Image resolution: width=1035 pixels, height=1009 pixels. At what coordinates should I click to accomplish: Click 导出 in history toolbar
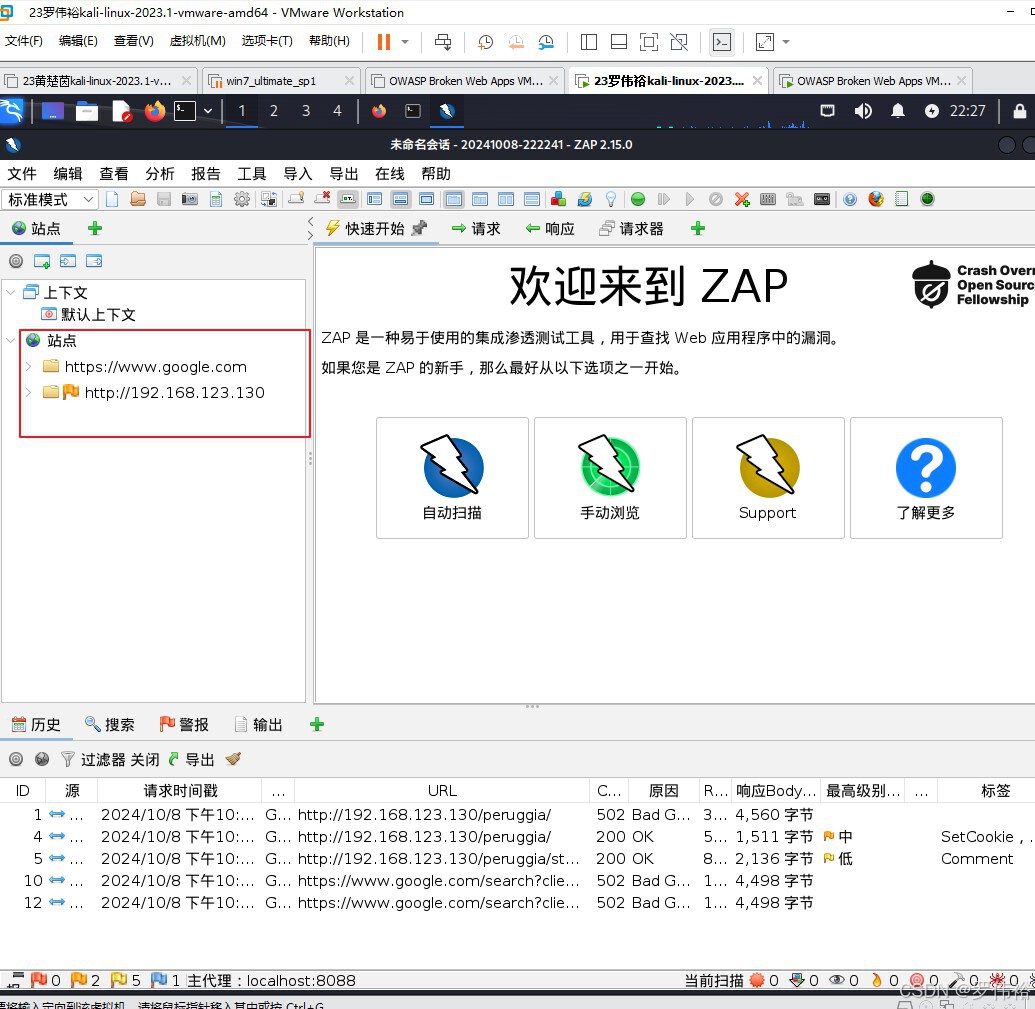(191, 760)
